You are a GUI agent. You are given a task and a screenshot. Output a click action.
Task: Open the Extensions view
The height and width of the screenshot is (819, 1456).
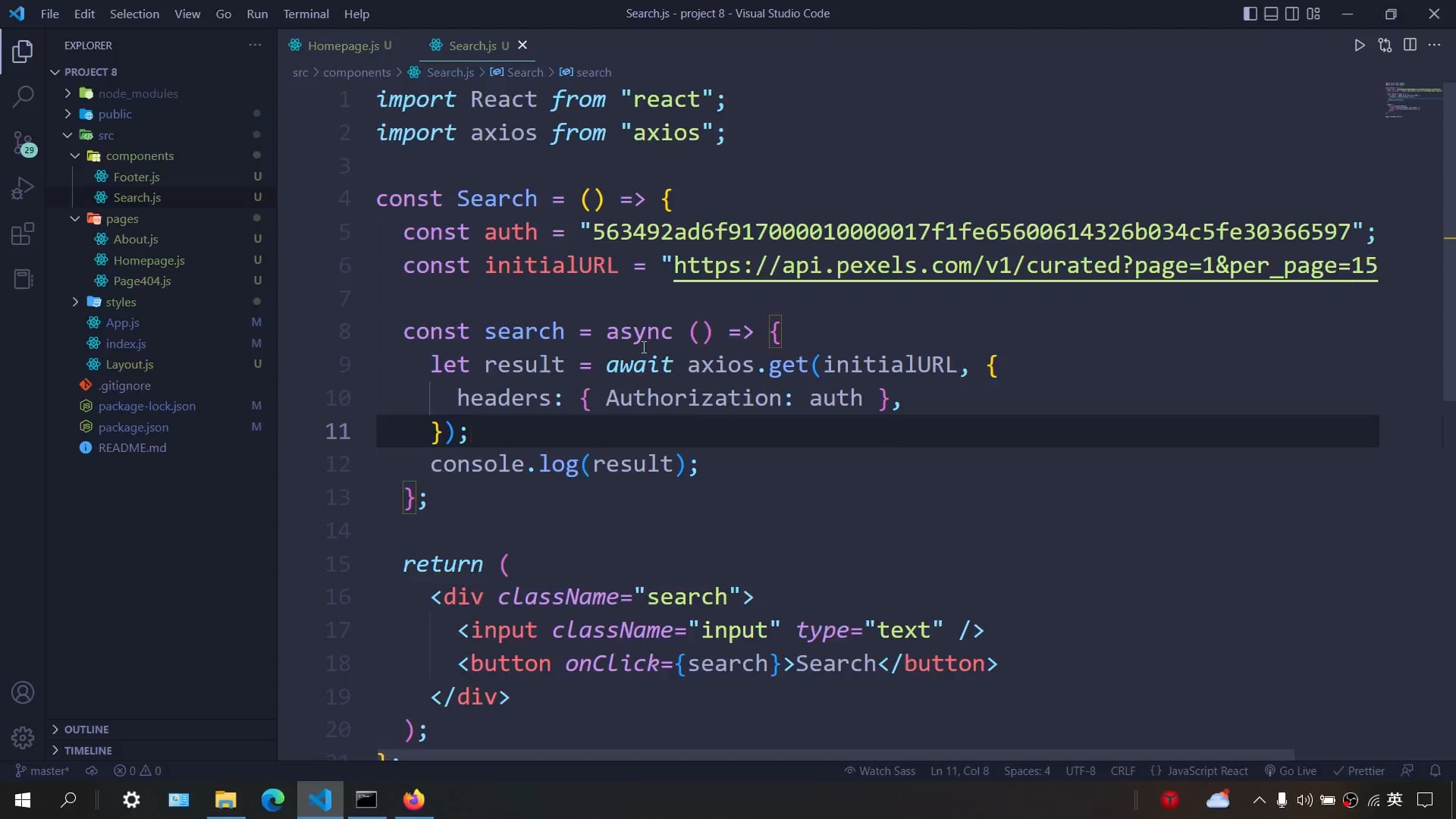tap(23, 234)
